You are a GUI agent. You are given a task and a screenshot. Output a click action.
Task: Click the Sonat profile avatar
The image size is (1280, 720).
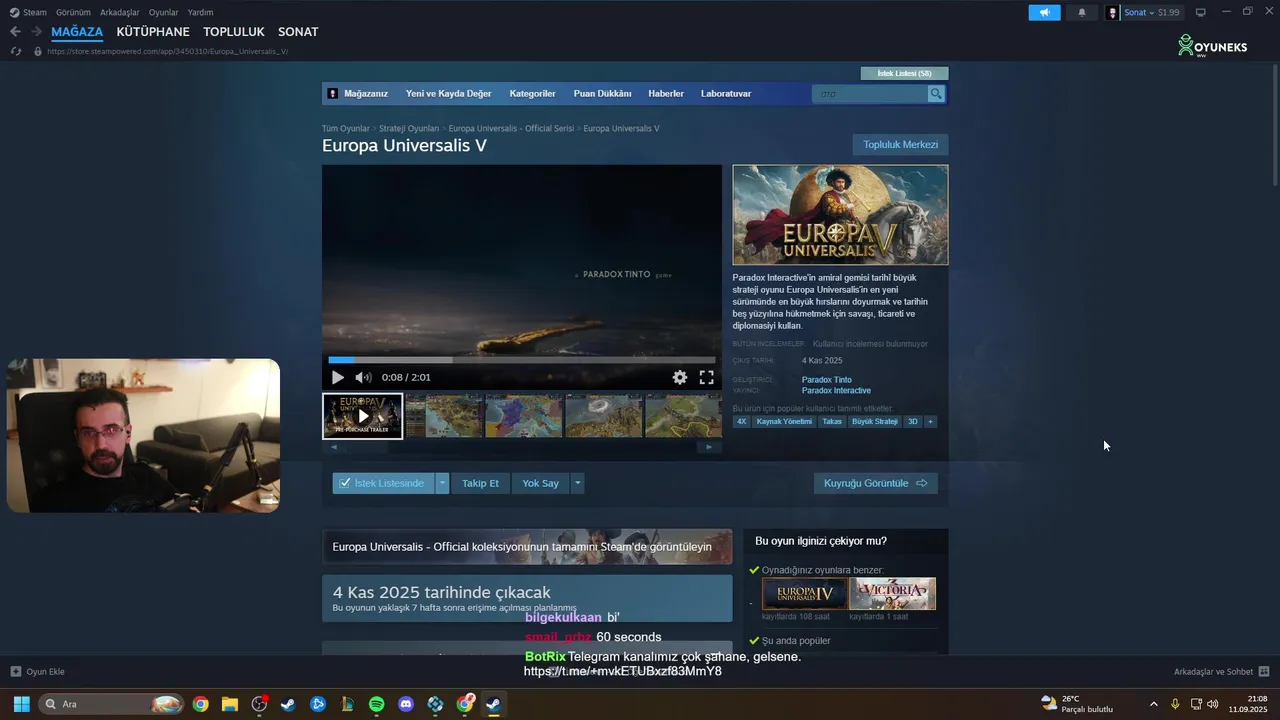click(x=1113, y=12)
